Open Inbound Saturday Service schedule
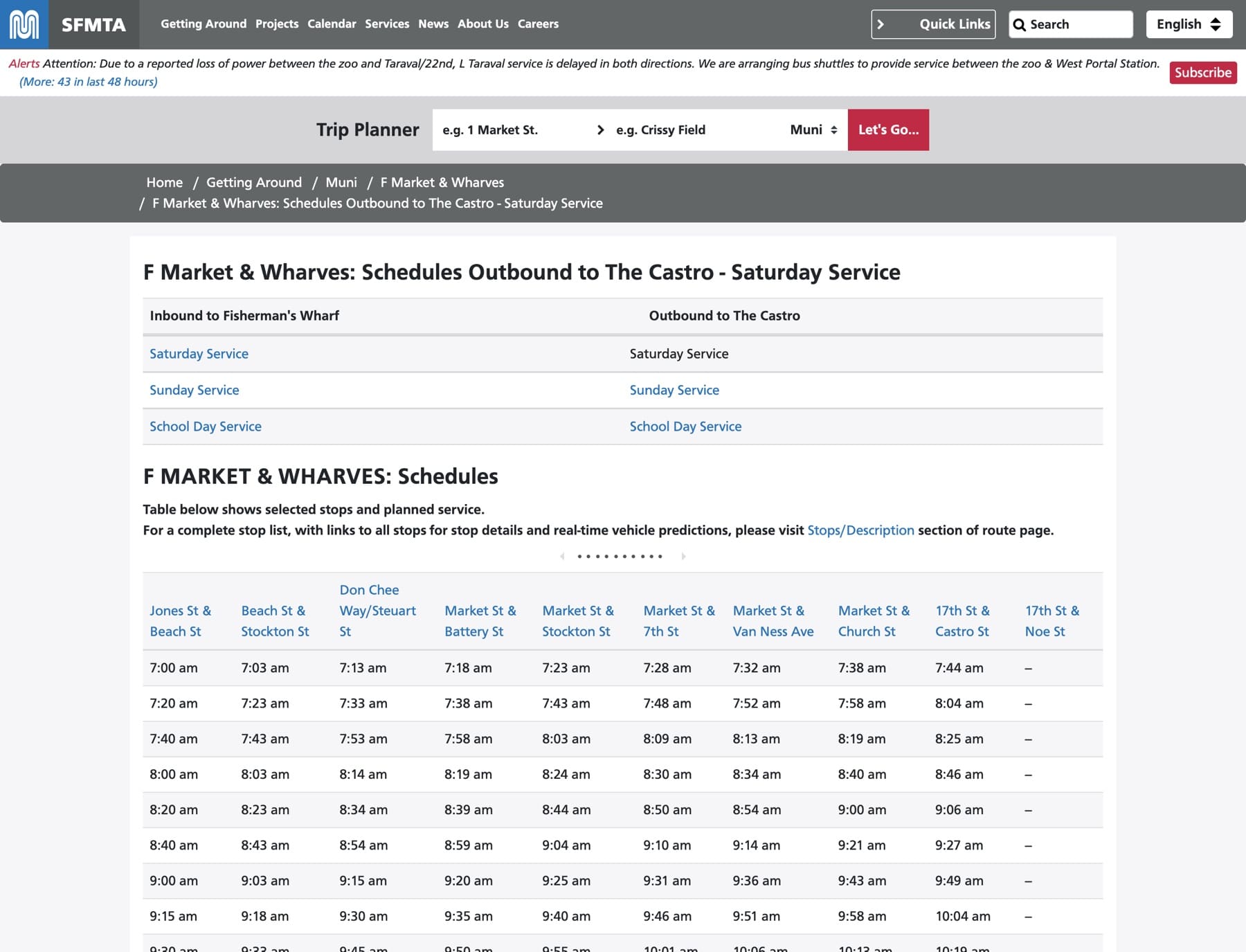The image size is (1246, 952). point(199,354)
